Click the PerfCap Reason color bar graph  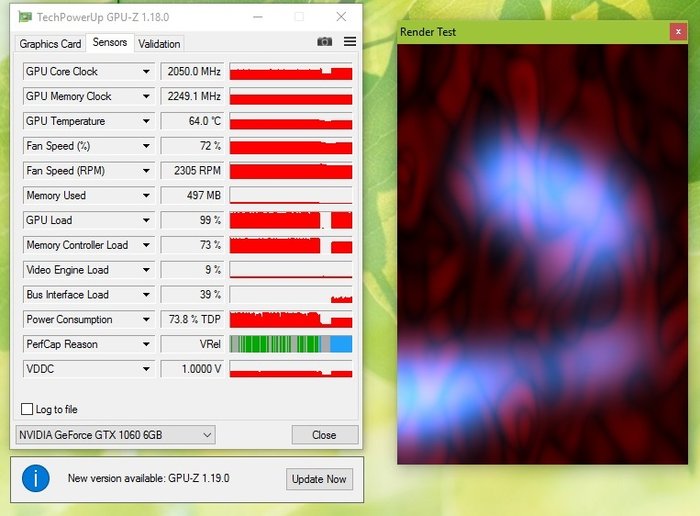click(291, 344)
